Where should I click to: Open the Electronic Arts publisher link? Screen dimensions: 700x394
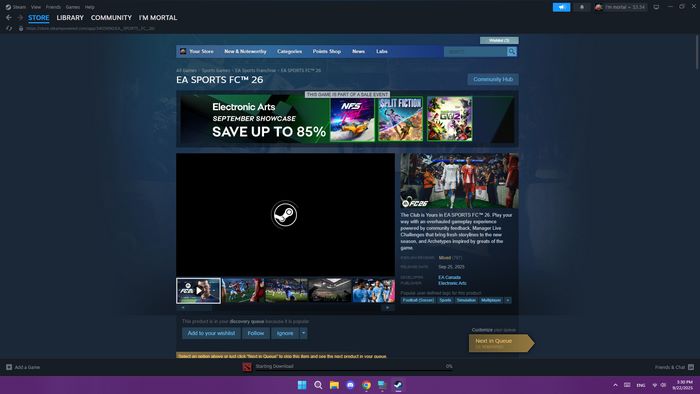[452, 283]
